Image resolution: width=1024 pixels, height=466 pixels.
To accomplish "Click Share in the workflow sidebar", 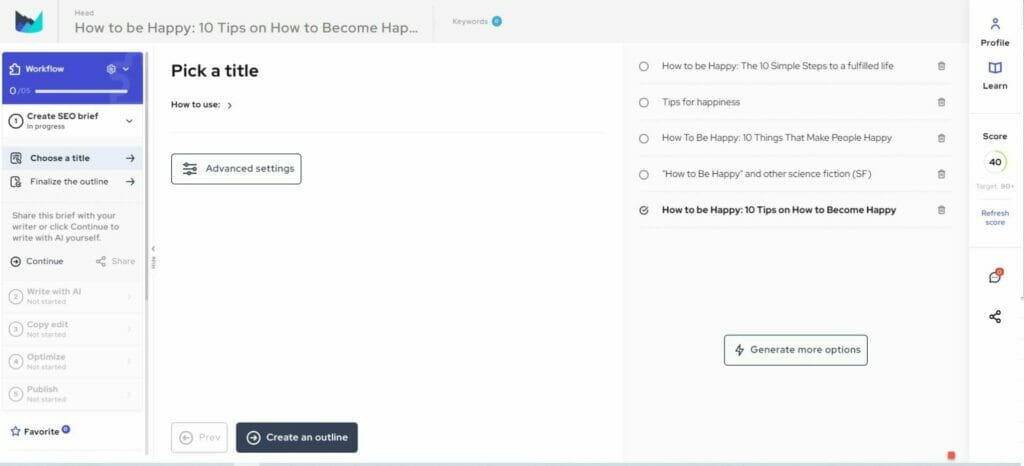I will click(x=116, y=261).
